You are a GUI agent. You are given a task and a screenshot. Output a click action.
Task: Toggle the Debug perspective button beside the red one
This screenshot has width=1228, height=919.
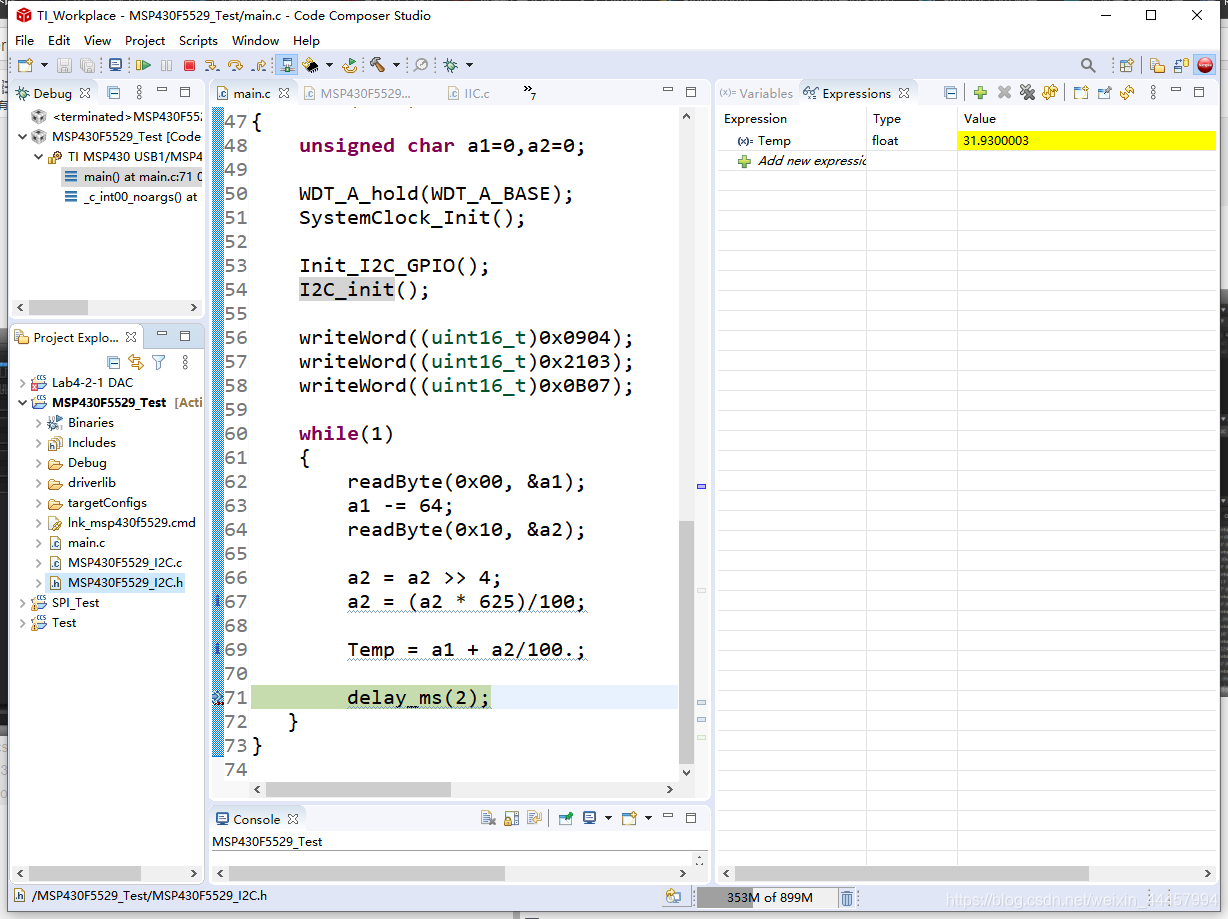(1181, 65)
